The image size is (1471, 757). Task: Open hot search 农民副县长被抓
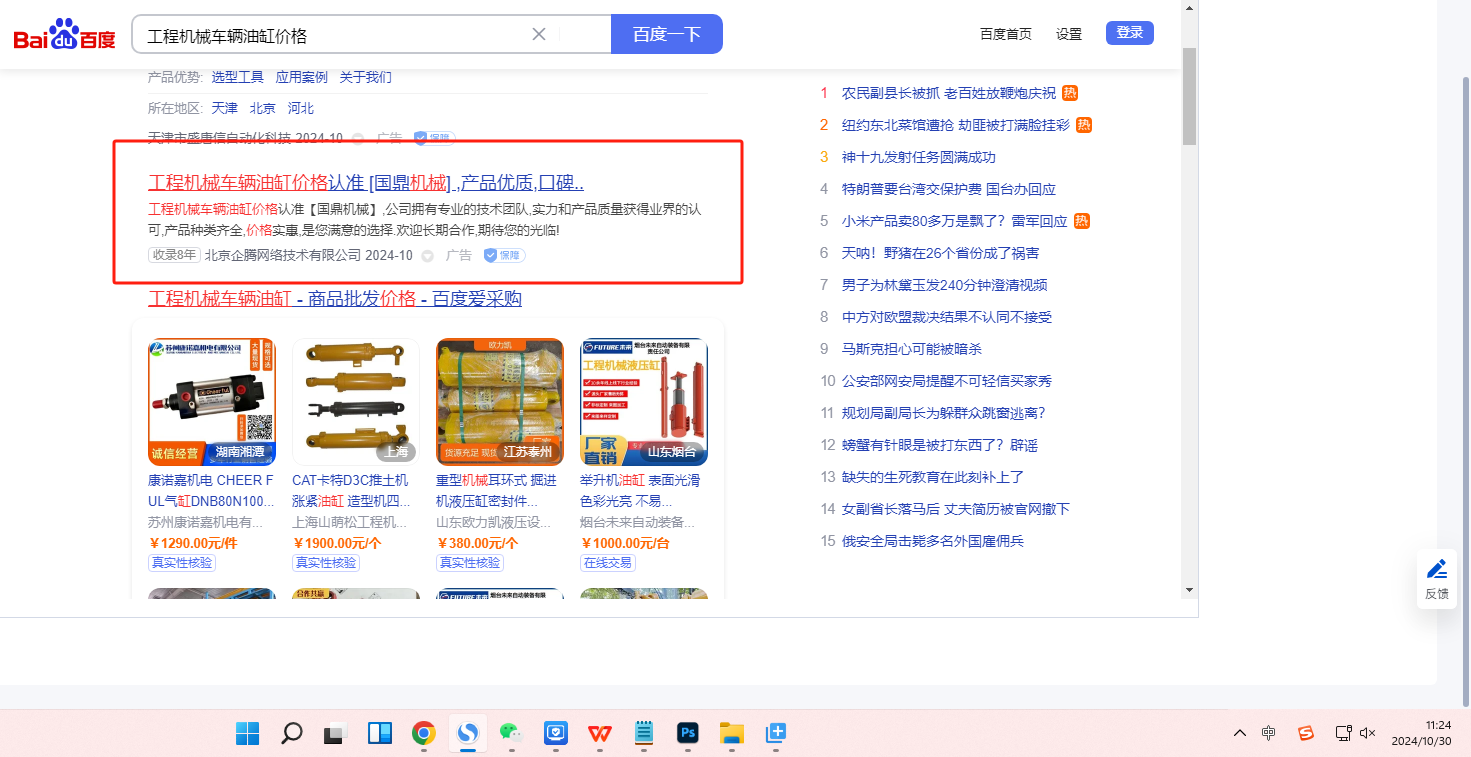pyautogui.click(x=949, y=93)
